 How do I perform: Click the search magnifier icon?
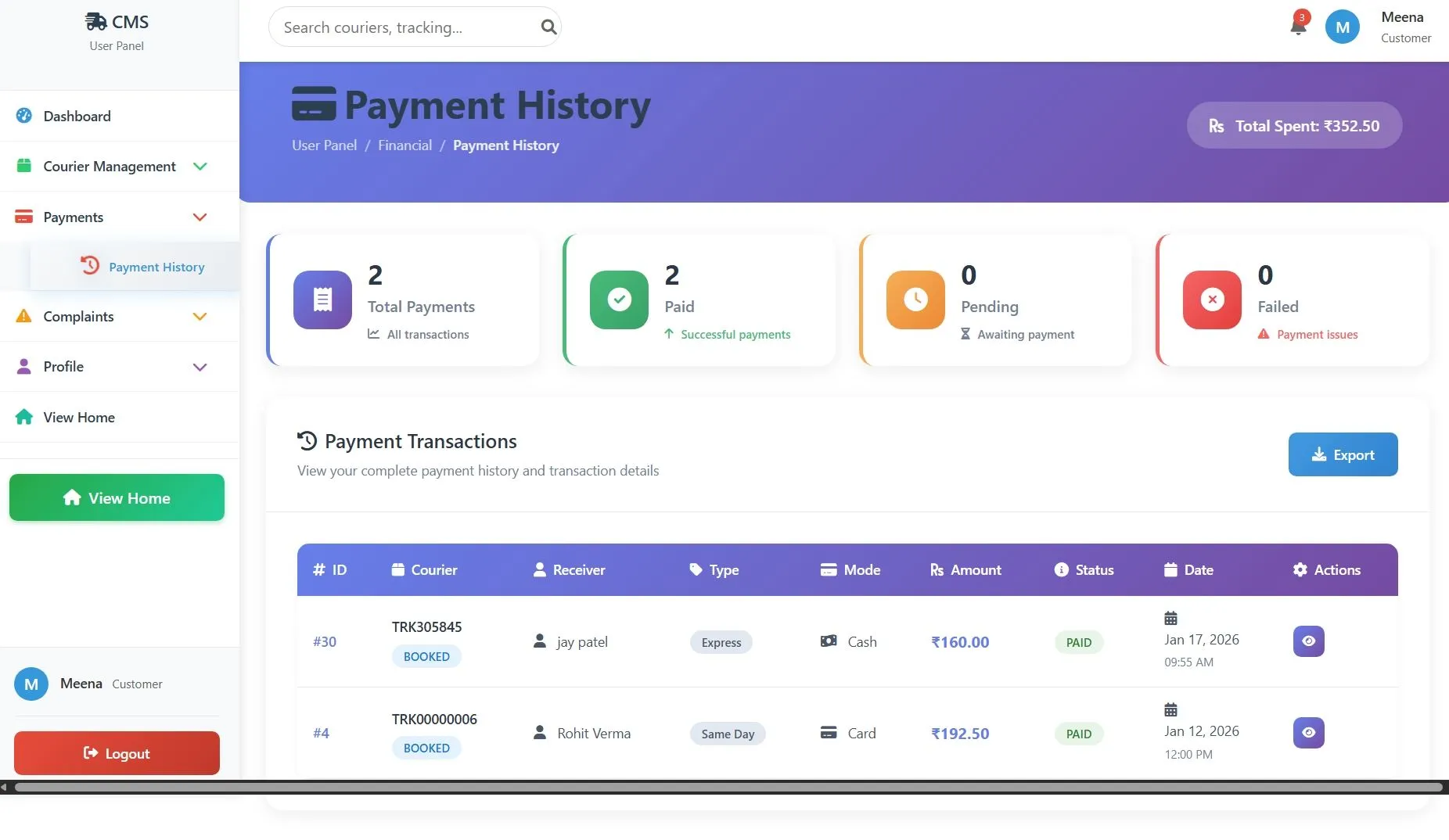(x=548, y=27)
